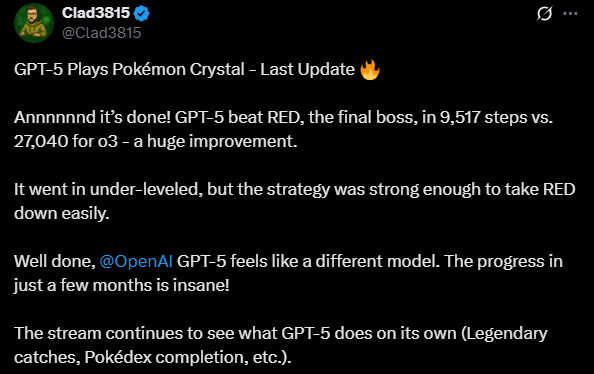Image resolution: width=594 pixels, height=374 pixels.
Task: Click 'catches, Pokédex completion, etc.)' line
Action: tap(153, 357)
